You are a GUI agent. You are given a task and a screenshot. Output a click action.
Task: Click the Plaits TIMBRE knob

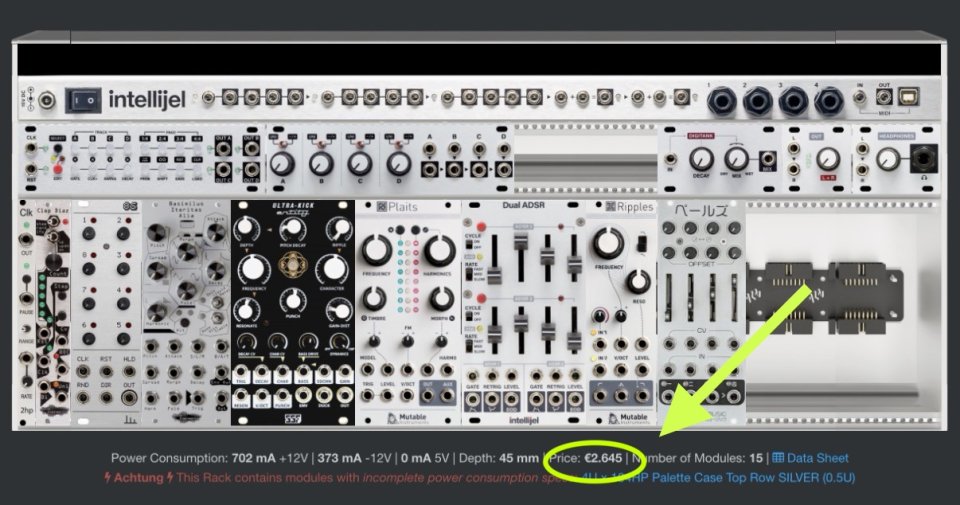375,299
